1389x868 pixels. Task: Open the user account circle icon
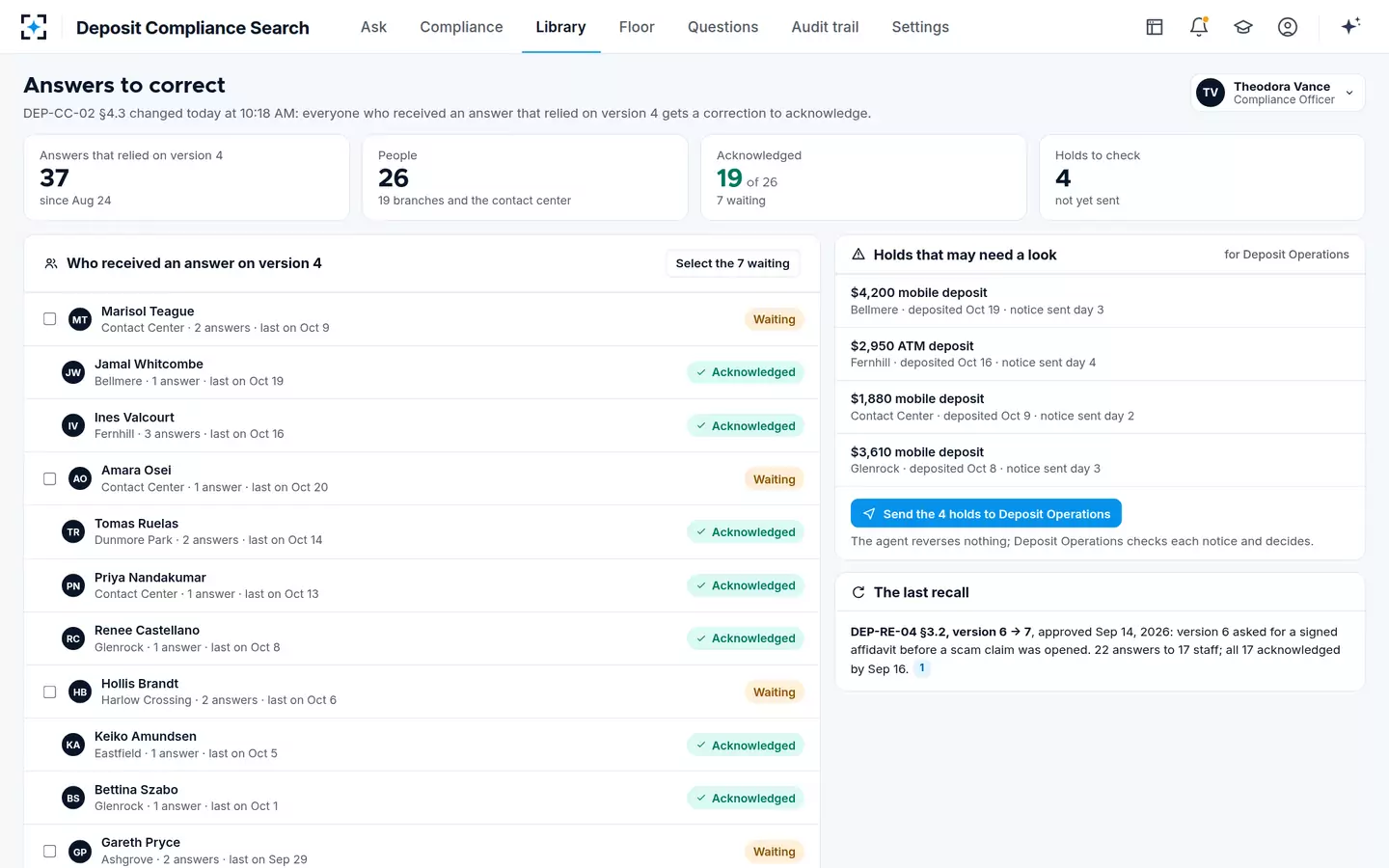(x=1288, y=27)
